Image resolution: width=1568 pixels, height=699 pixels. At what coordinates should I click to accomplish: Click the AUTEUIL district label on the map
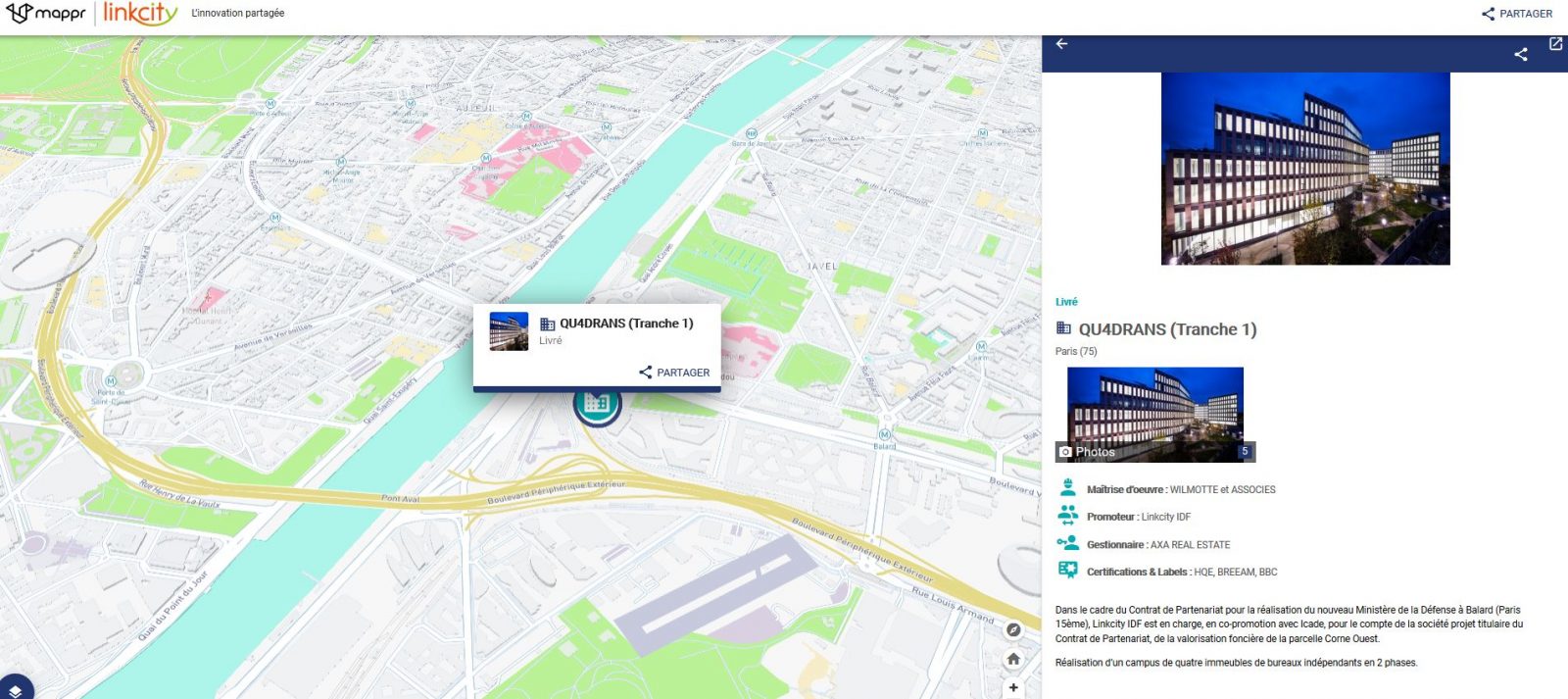(477, 108)
